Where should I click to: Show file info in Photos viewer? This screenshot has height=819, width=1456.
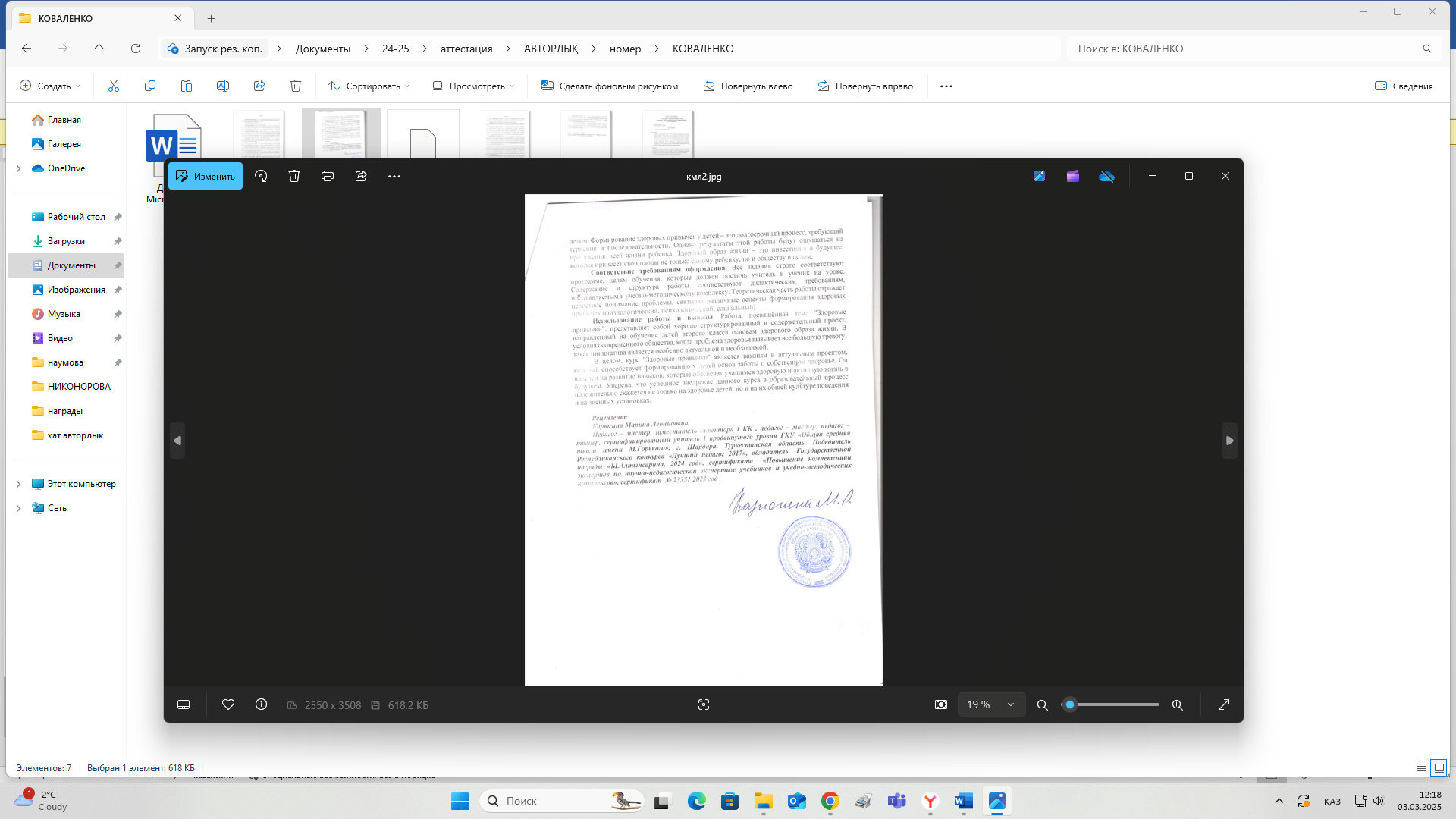[x=261, y=704]
